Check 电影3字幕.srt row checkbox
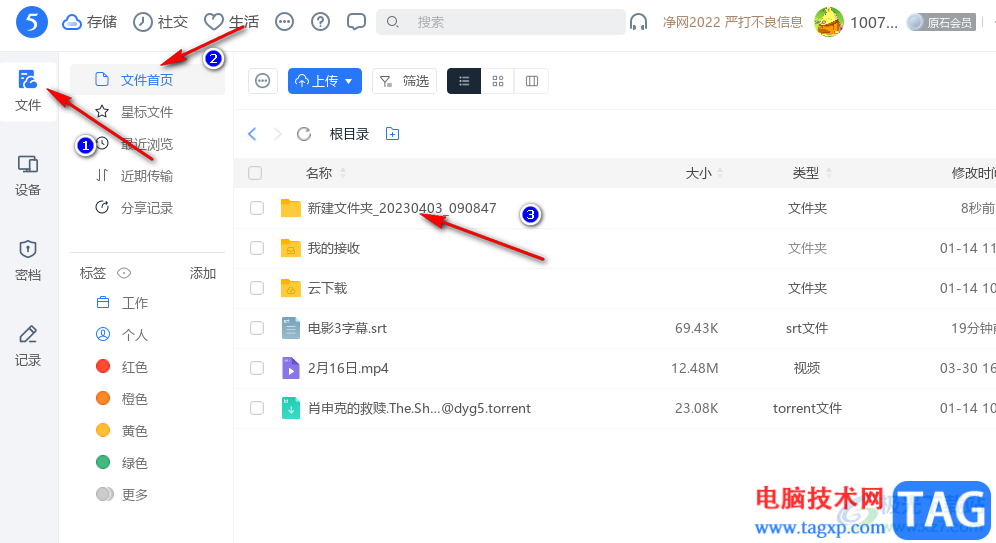This screenshot has height=543, width=996. coord(257,328)
